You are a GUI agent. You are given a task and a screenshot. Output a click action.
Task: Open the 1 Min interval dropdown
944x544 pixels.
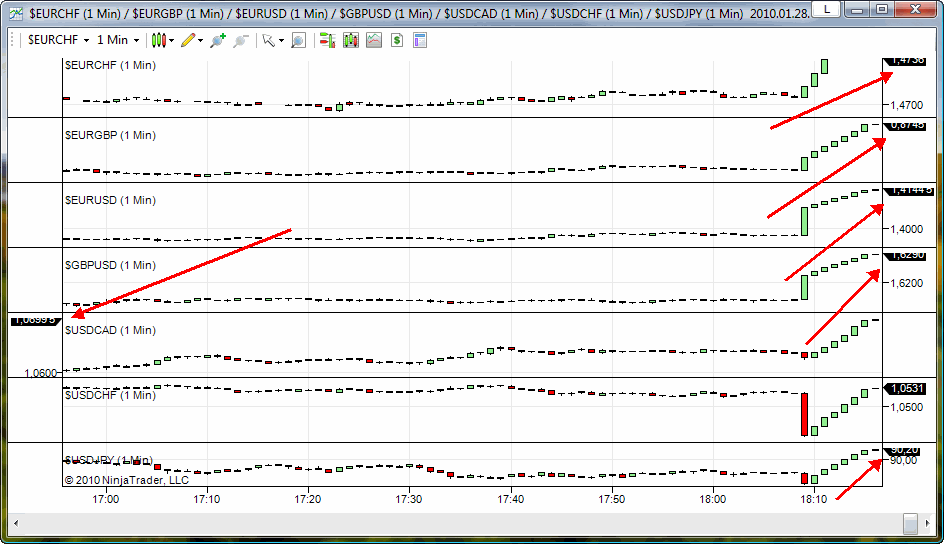pyautogui.click(x=118, y=40)
